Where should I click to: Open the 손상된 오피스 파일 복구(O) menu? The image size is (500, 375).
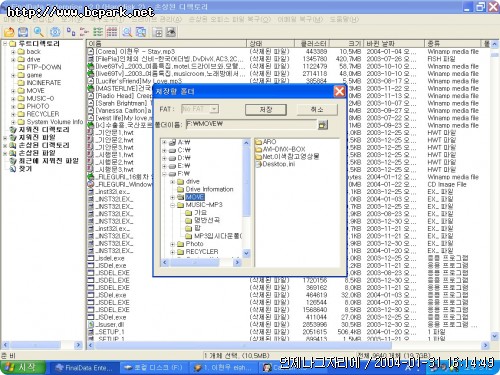pyautogui.click(x=230, y=19)
